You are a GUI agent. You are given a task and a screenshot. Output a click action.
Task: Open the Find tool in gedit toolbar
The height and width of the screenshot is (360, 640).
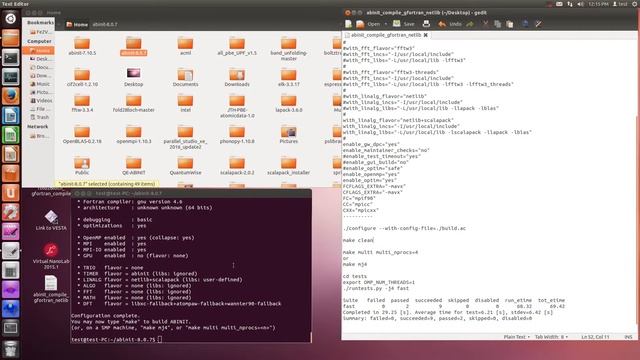click(x=525, y=24)
